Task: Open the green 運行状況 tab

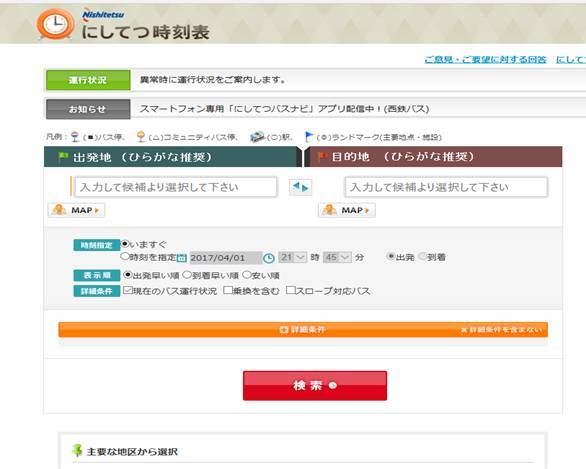Action: [88, 80]
